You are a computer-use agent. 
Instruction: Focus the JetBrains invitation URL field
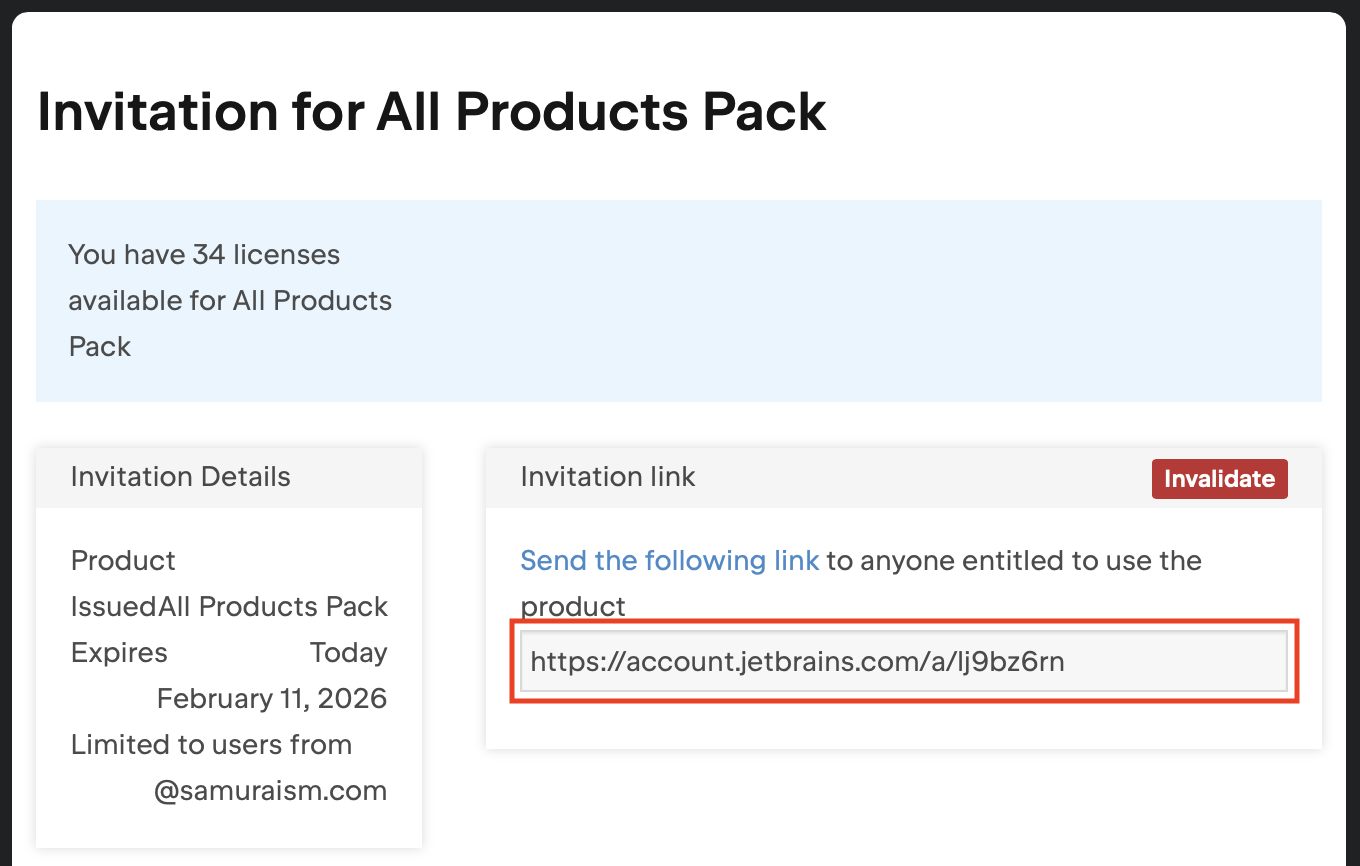tap(903, 661)
